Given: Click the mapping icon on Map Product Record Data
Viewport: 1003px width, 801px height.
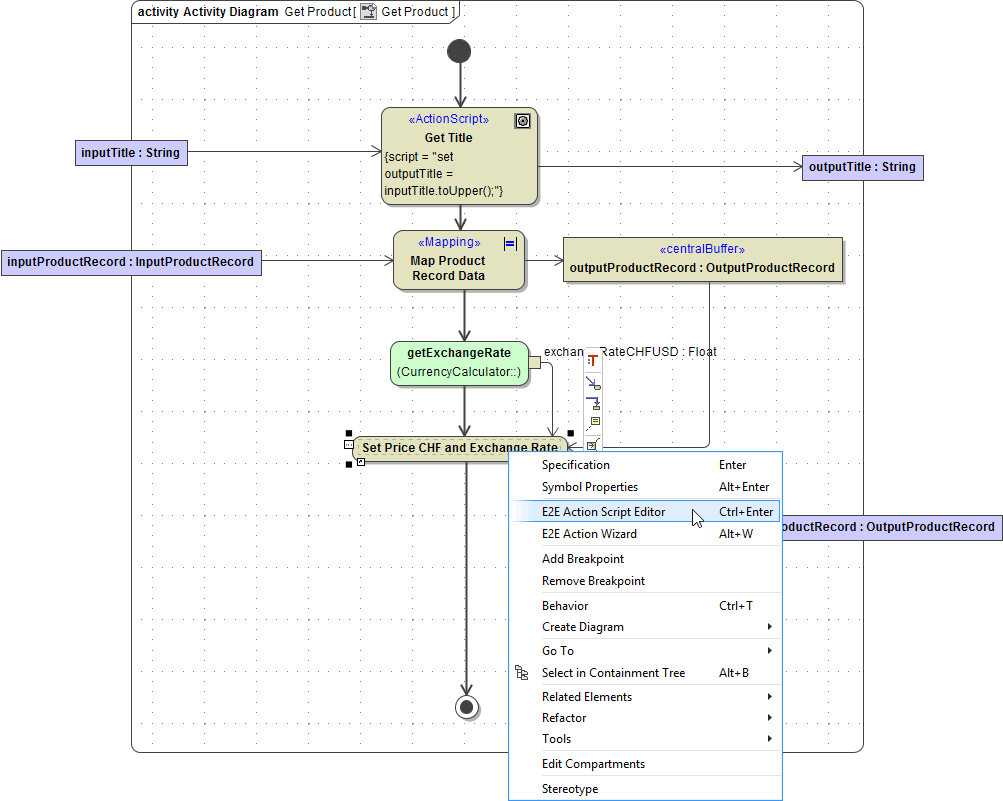Looking at the screenshot, I should 509,243.
